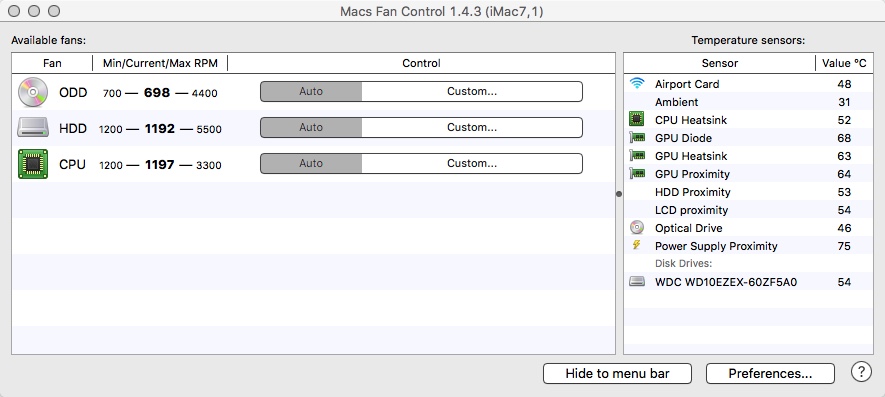
Task: Click the CPU Heatsink sensor chip icon
Action: pos(637,119)
